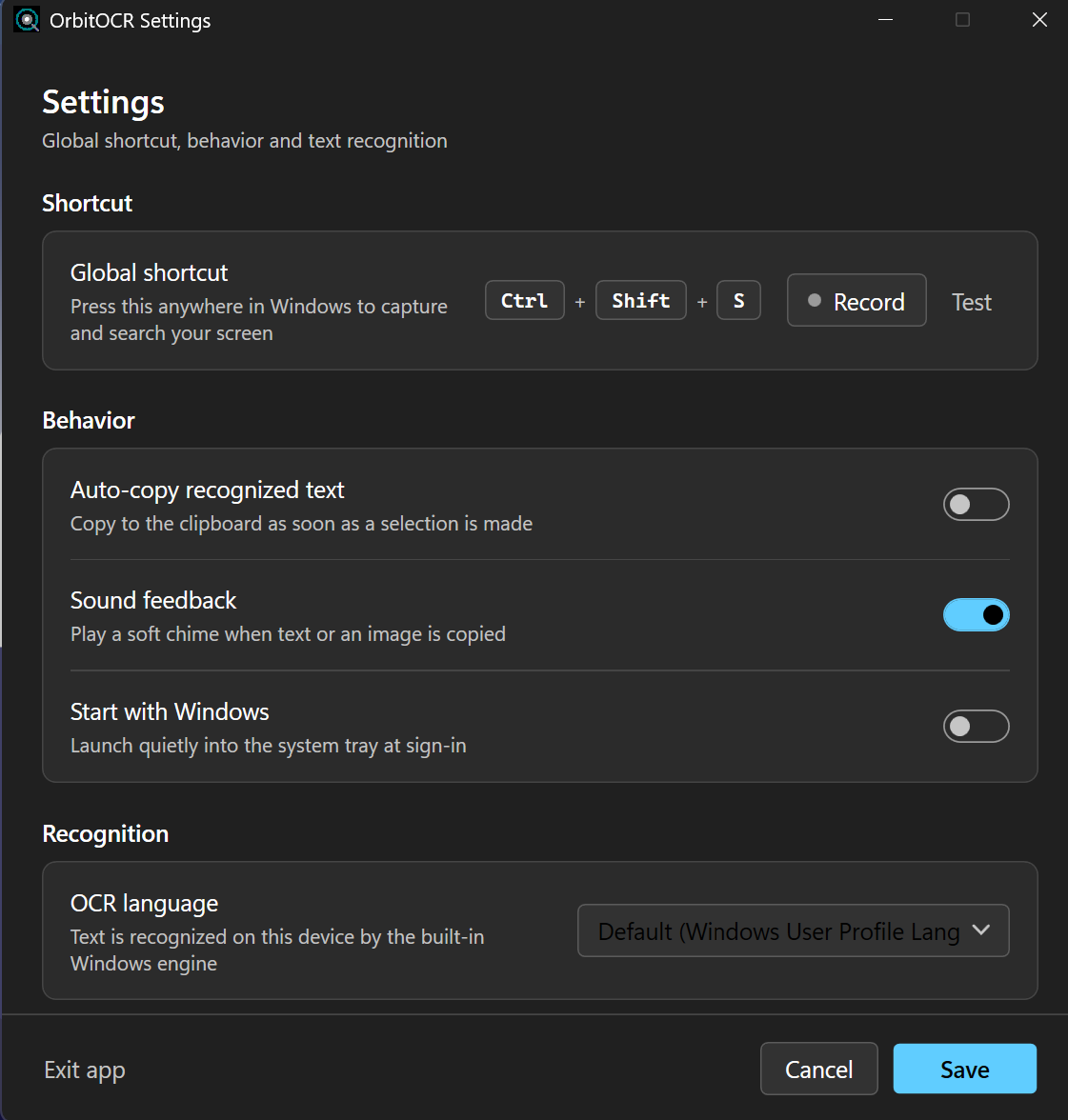Viewport: 1068px width, 1120px height.
Task: Click the disabled maximize window button
Action: point(963,20)
